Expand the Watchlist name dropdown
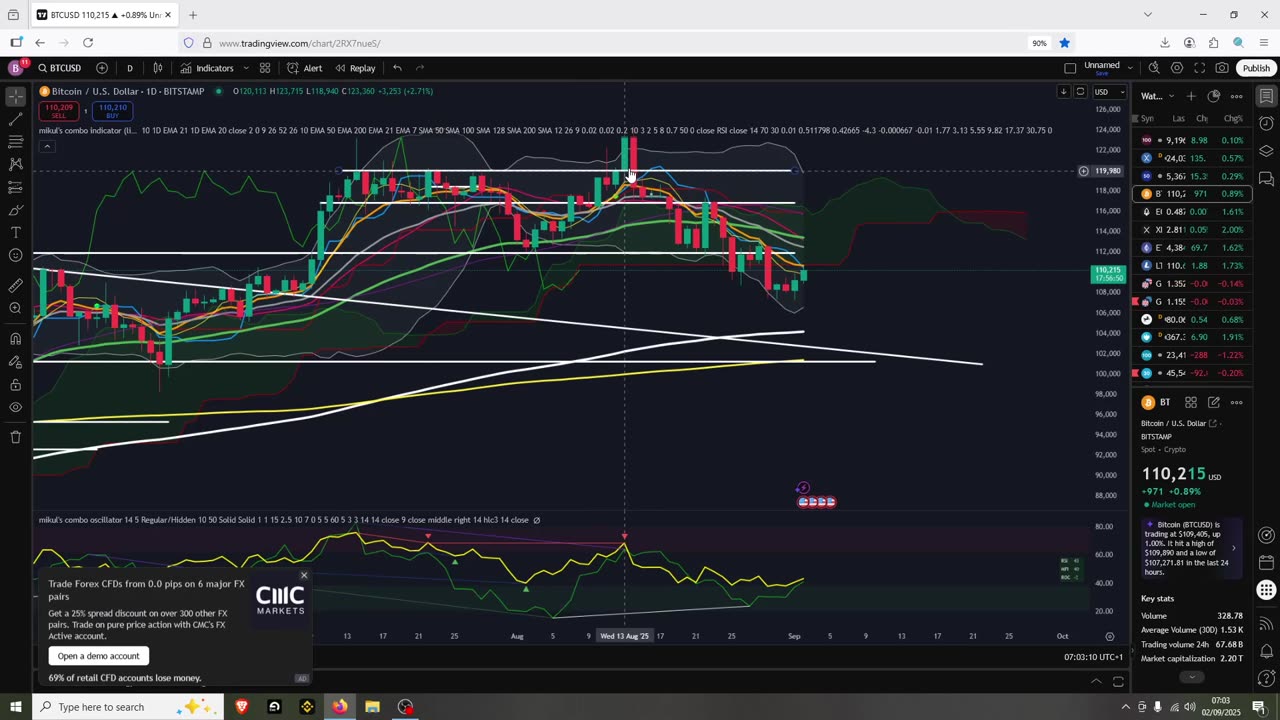Image resolution: width=1280 pixels, height=720 pixels. click(1158, 96)
